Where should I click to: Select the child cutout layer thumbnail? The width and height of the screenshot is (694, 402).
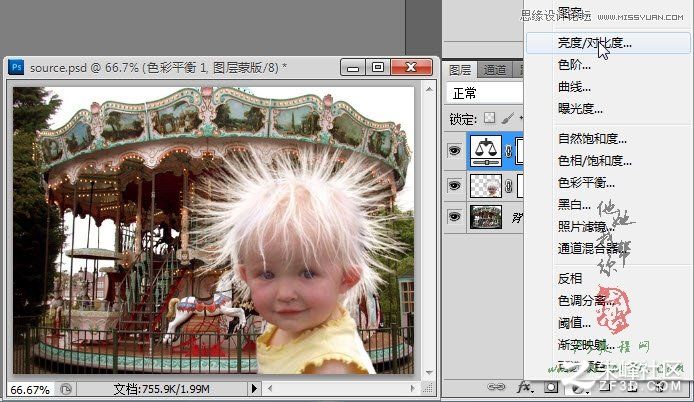tap(486, 186)
